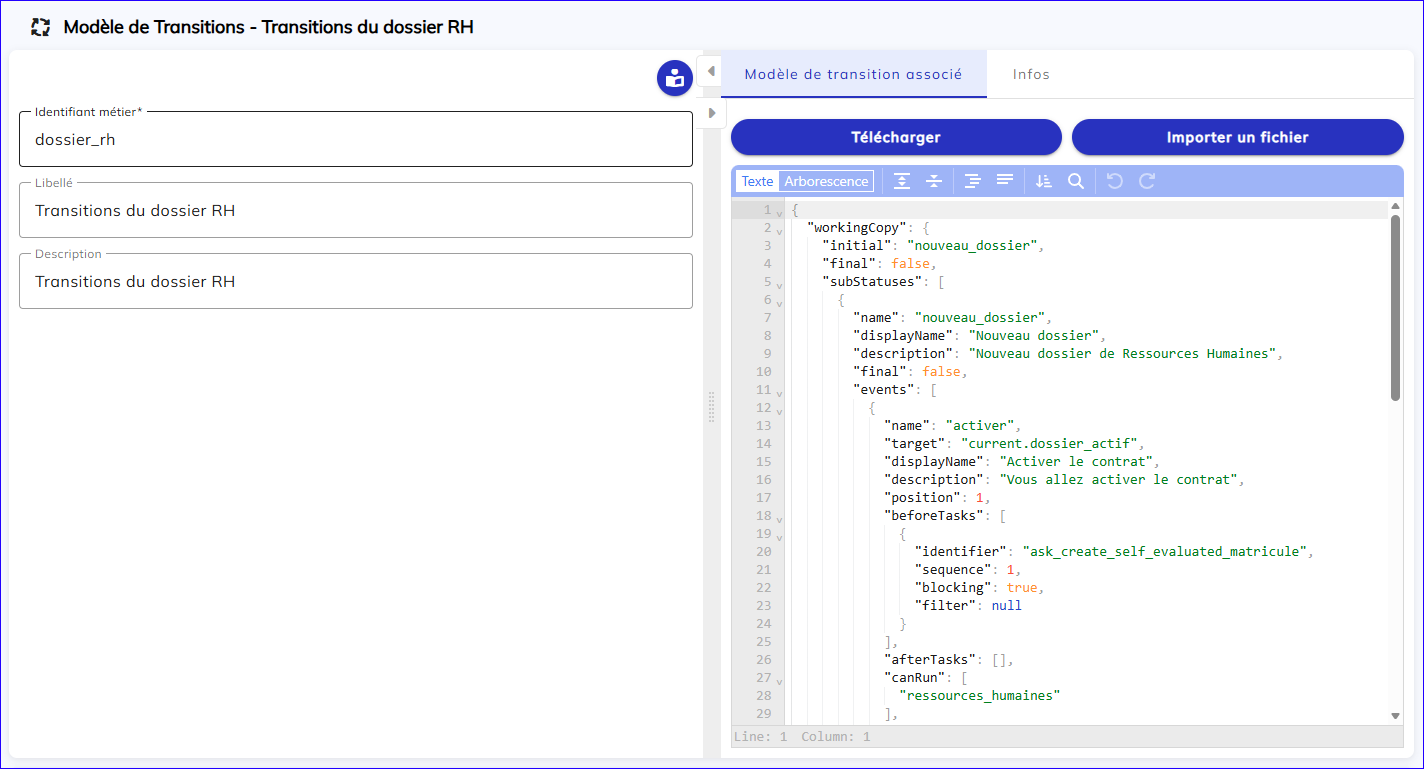Click the "Activer le contrat" value

click(x=1077, y=461)
